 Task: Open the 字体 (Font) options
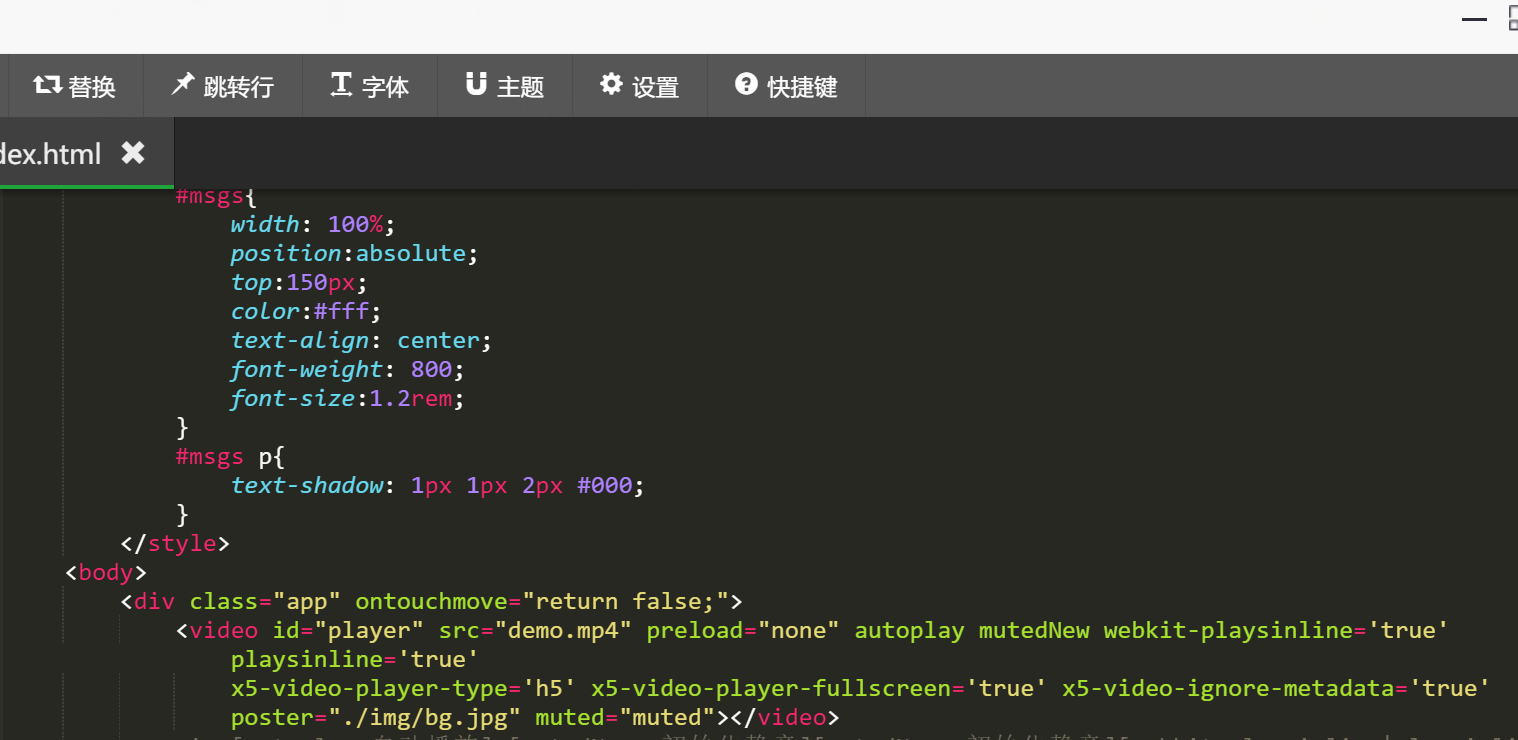(341, 85)
